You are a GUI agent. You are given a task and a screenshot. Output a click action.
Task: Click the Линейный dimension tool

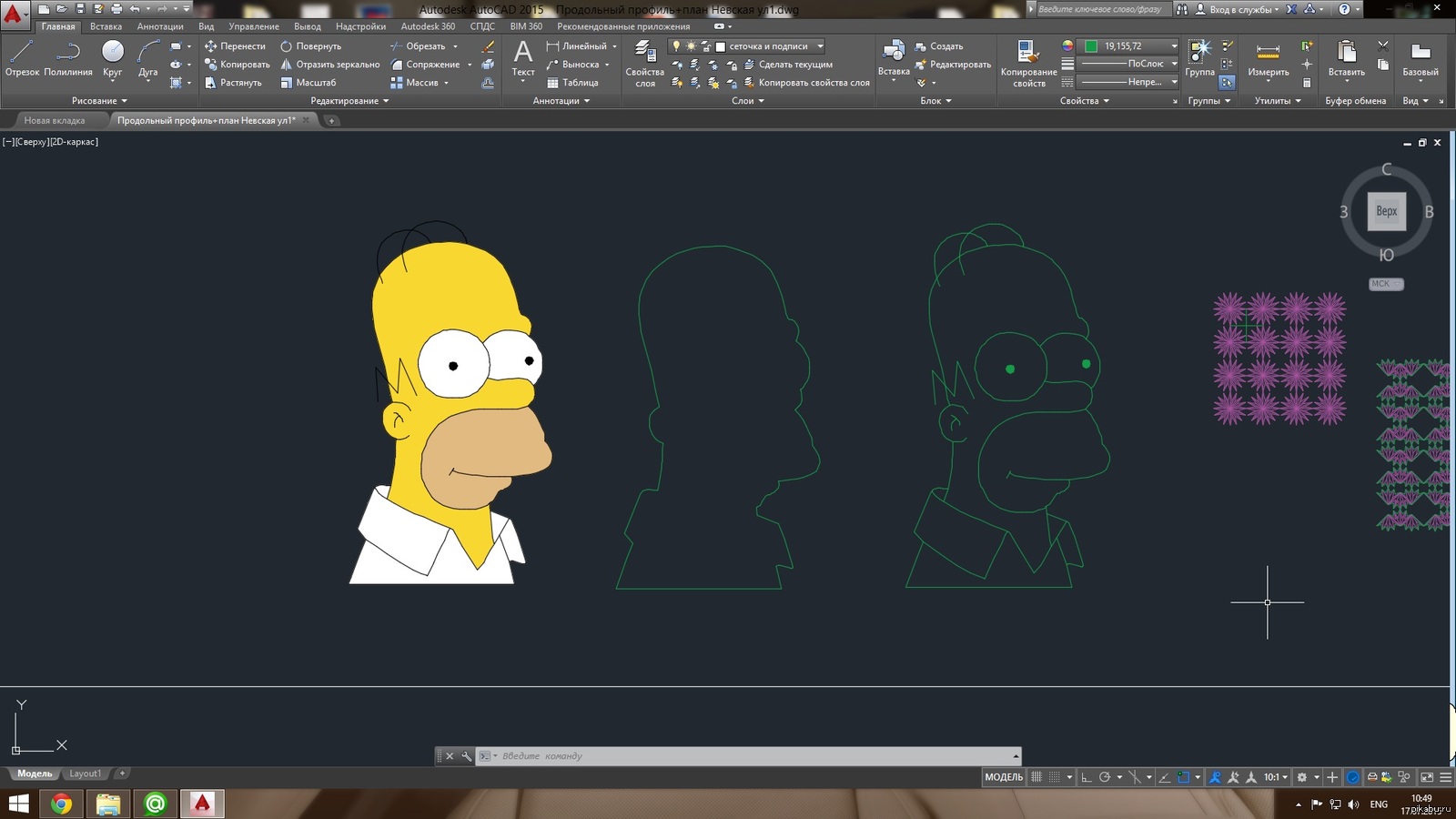576,46
